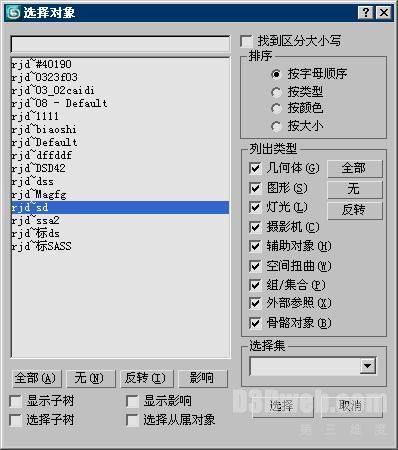Toggle 组/集合(P) checkbox
The width and height of the screenshot is (398, 450).
tap(255, 285)
